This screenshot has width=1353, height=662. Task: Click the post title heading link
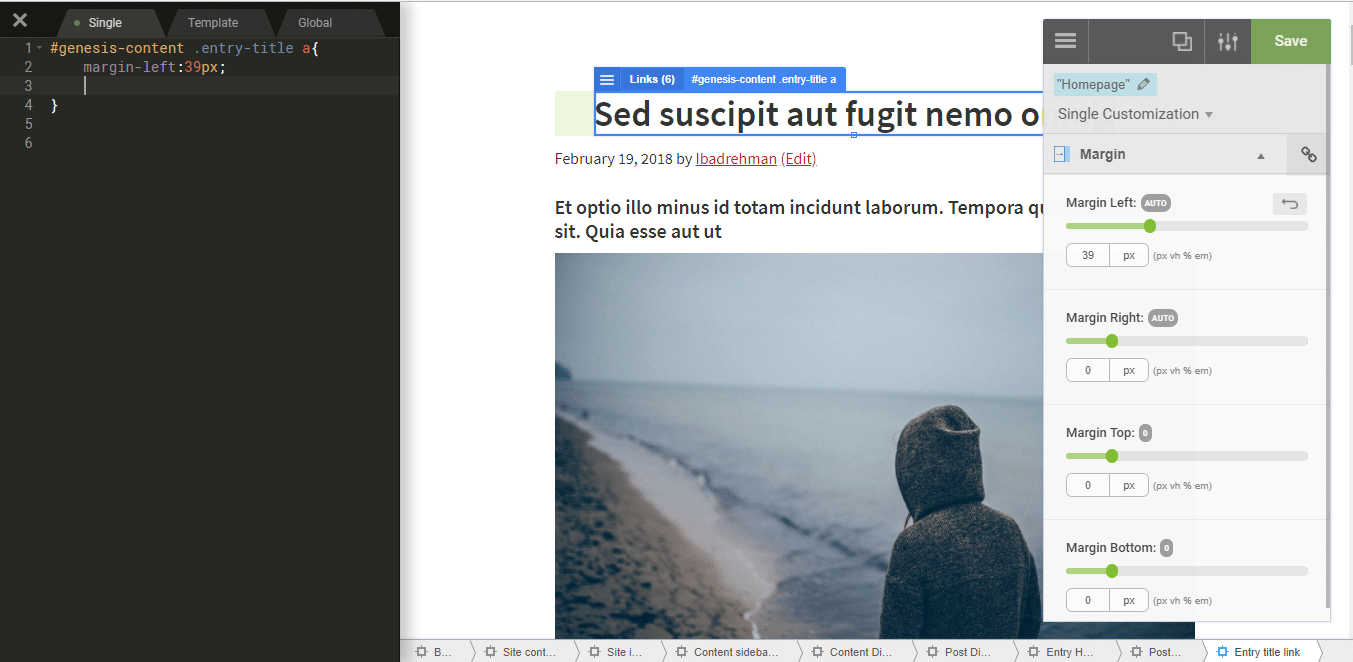tap(819, 115)
